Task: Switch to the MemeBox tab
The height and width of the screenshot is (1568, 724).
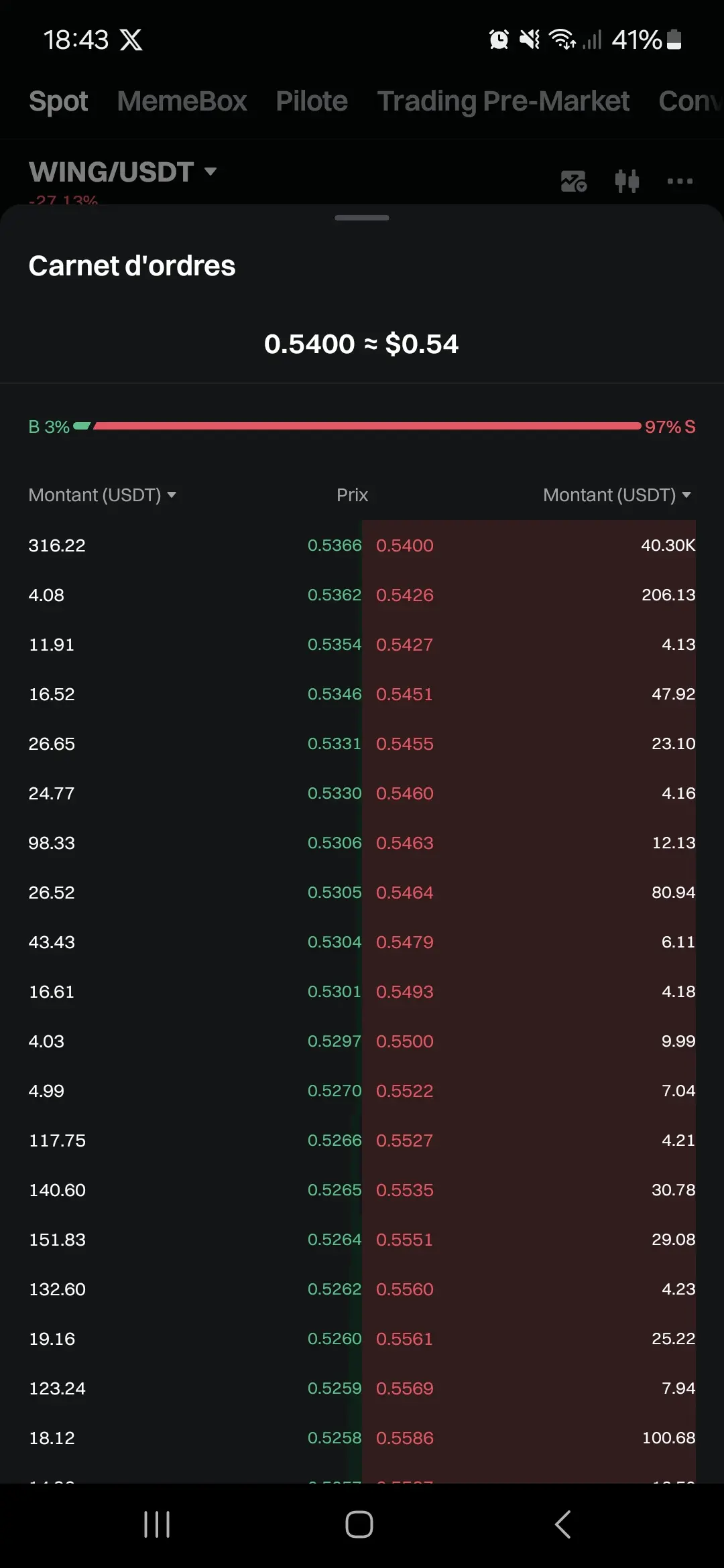Action: tap(182, 101)
